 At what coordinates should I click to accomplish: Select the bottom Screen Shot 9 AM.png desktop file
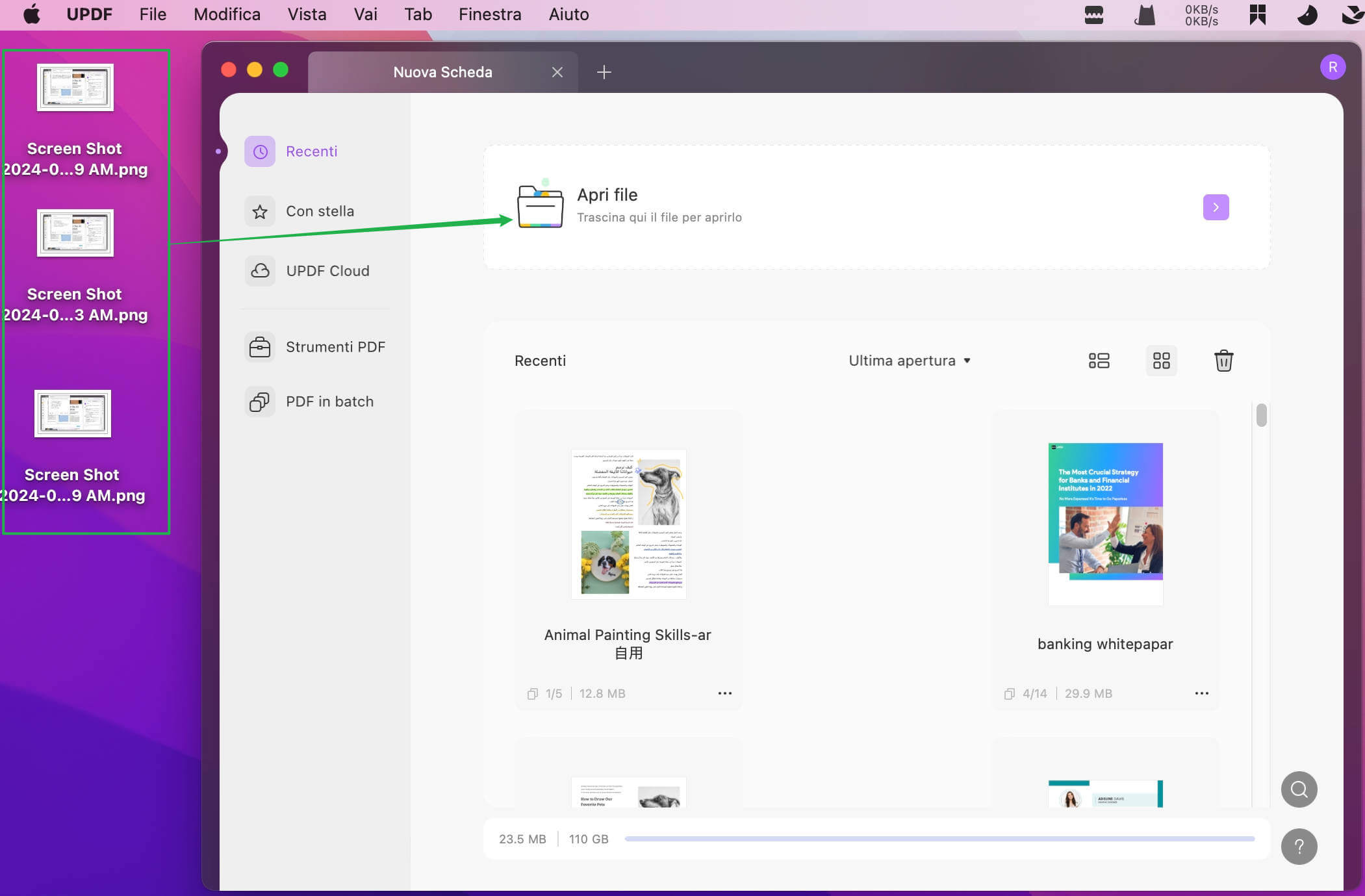coord(72,447)
